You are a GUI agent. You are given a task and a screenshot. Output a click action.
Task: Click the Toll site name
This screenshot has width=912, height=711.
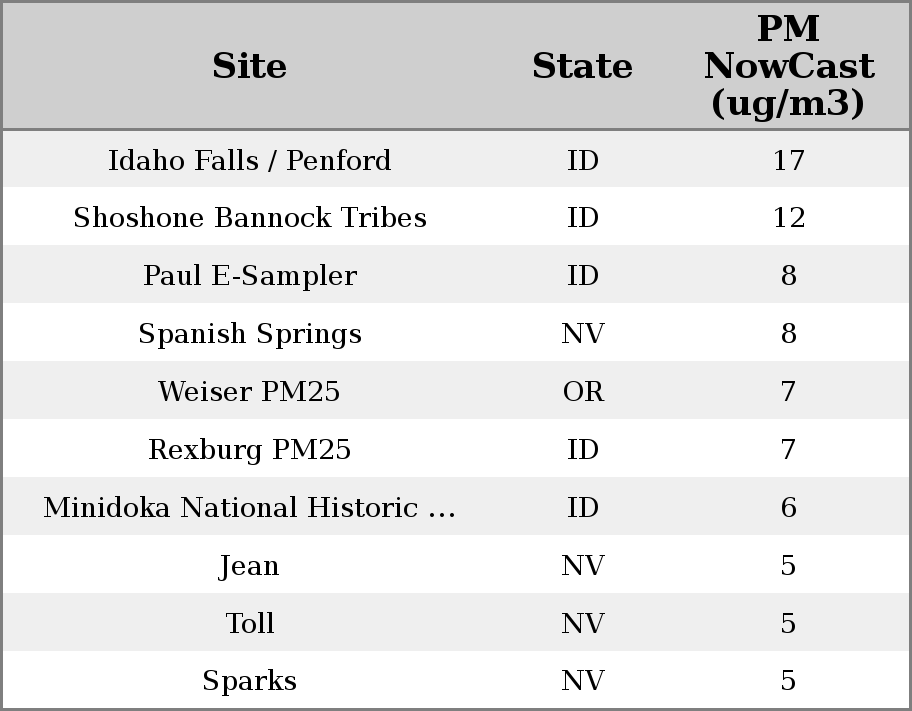[x=250, y=624]
